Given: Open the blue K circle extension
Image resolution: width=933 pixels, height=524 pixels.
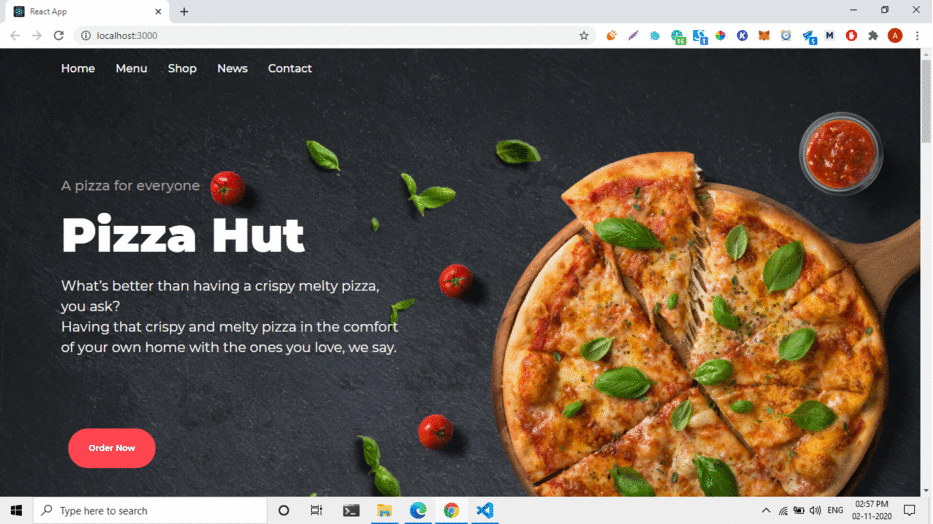Looking at the screenshot, I should (742, 36).
